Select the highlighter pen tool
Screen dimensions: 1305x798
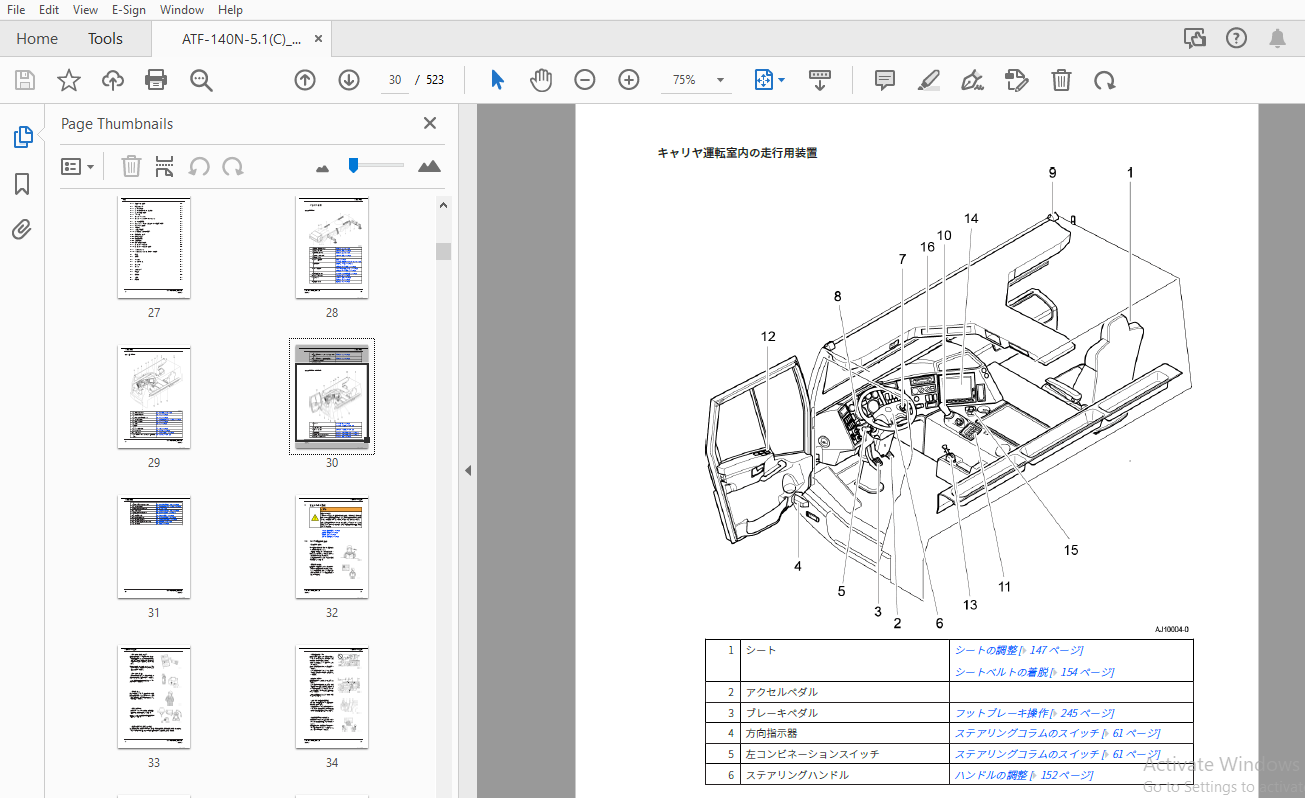pyautogui.click(x=929, y=80)
